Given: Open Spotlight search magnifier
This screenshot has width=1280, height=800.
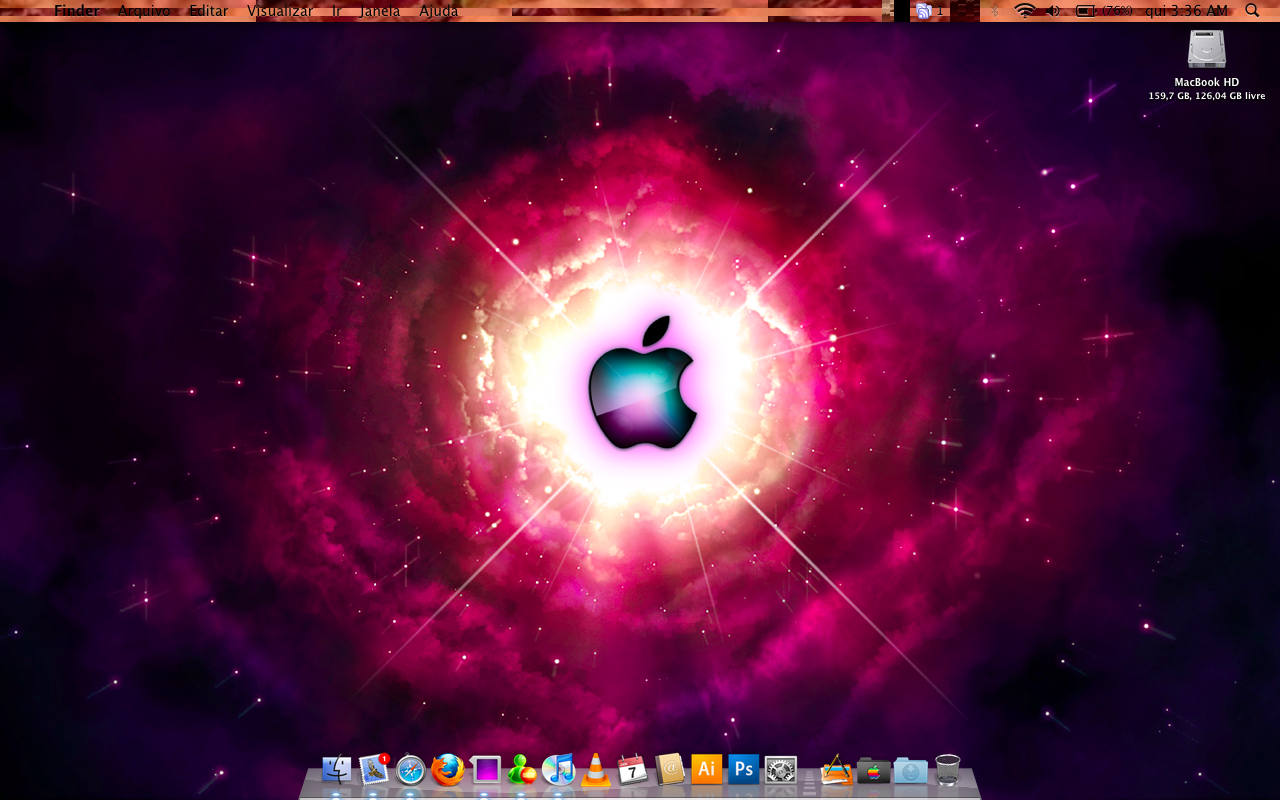Looking at the screenshot, I should pos(1252,10).
